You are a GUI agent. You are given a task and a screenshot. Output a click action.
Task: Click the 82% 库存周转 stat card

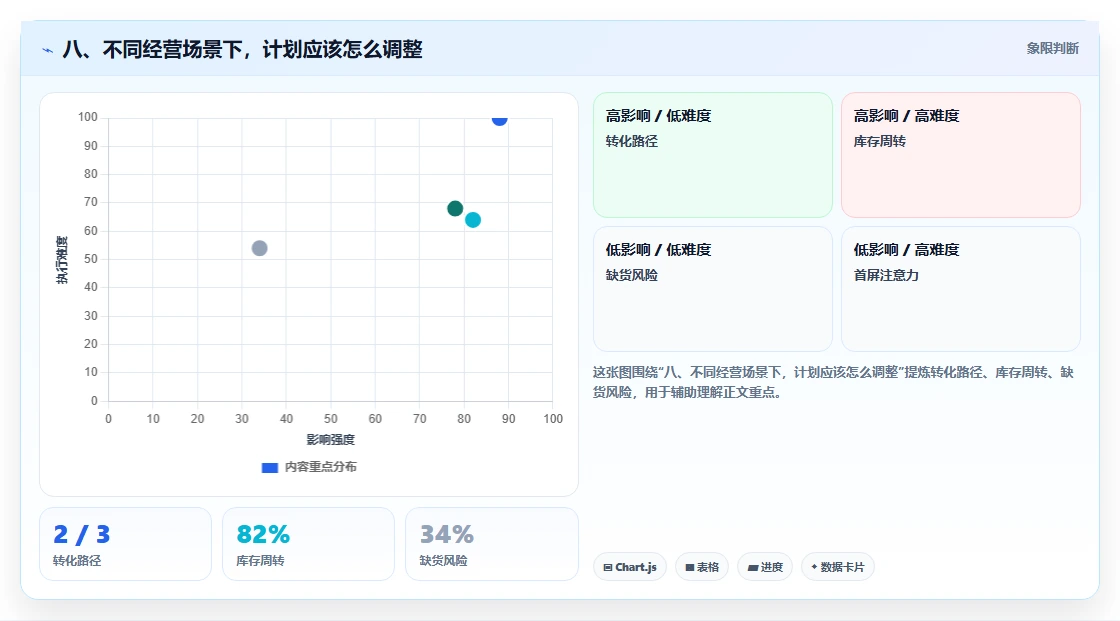coord(309,545)
